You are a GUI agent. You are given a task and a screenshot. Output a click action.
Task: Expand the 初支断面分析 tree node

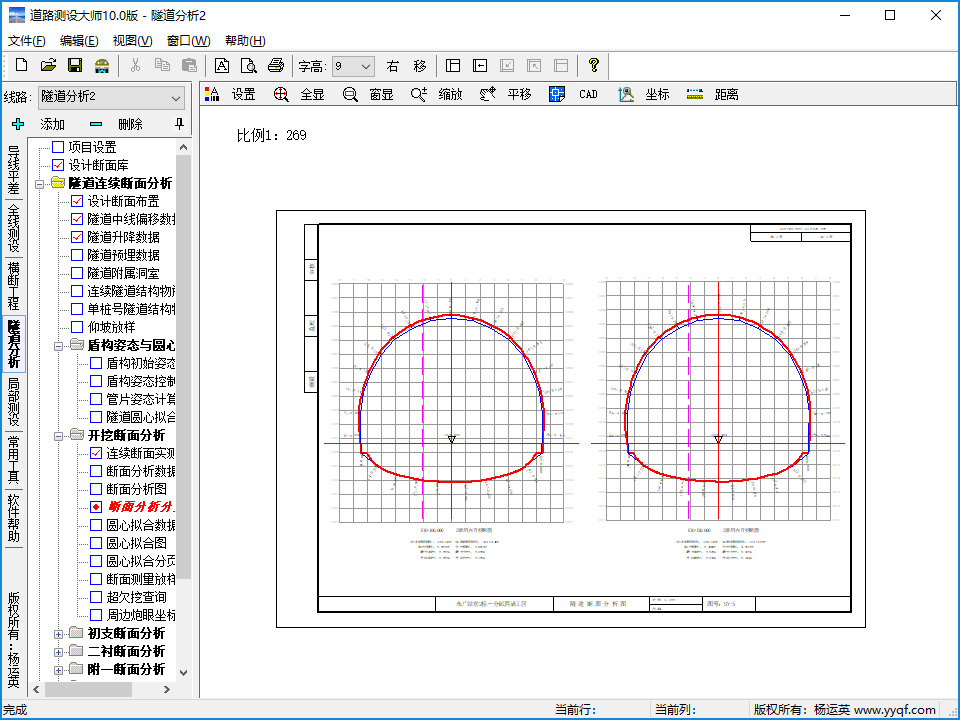(59, 634)
